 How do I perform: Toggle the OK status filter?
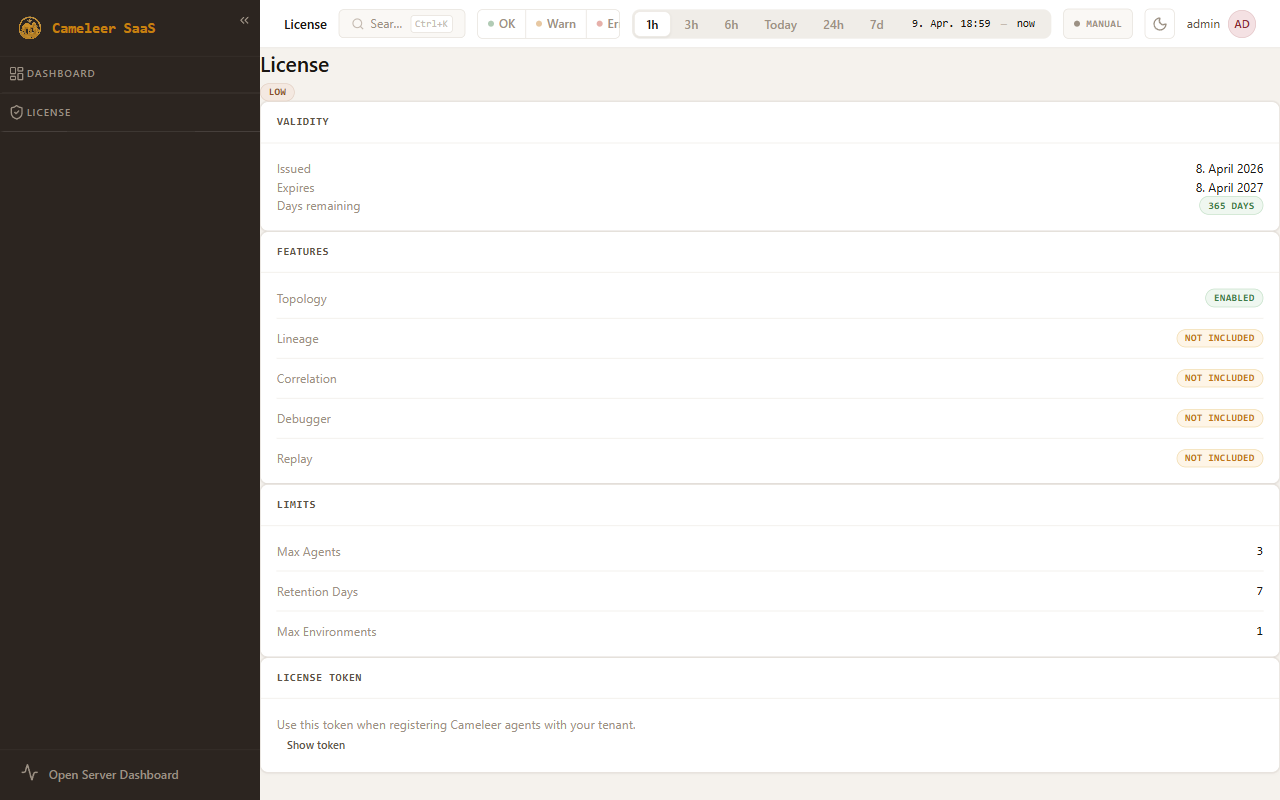[x=502, y=24]
